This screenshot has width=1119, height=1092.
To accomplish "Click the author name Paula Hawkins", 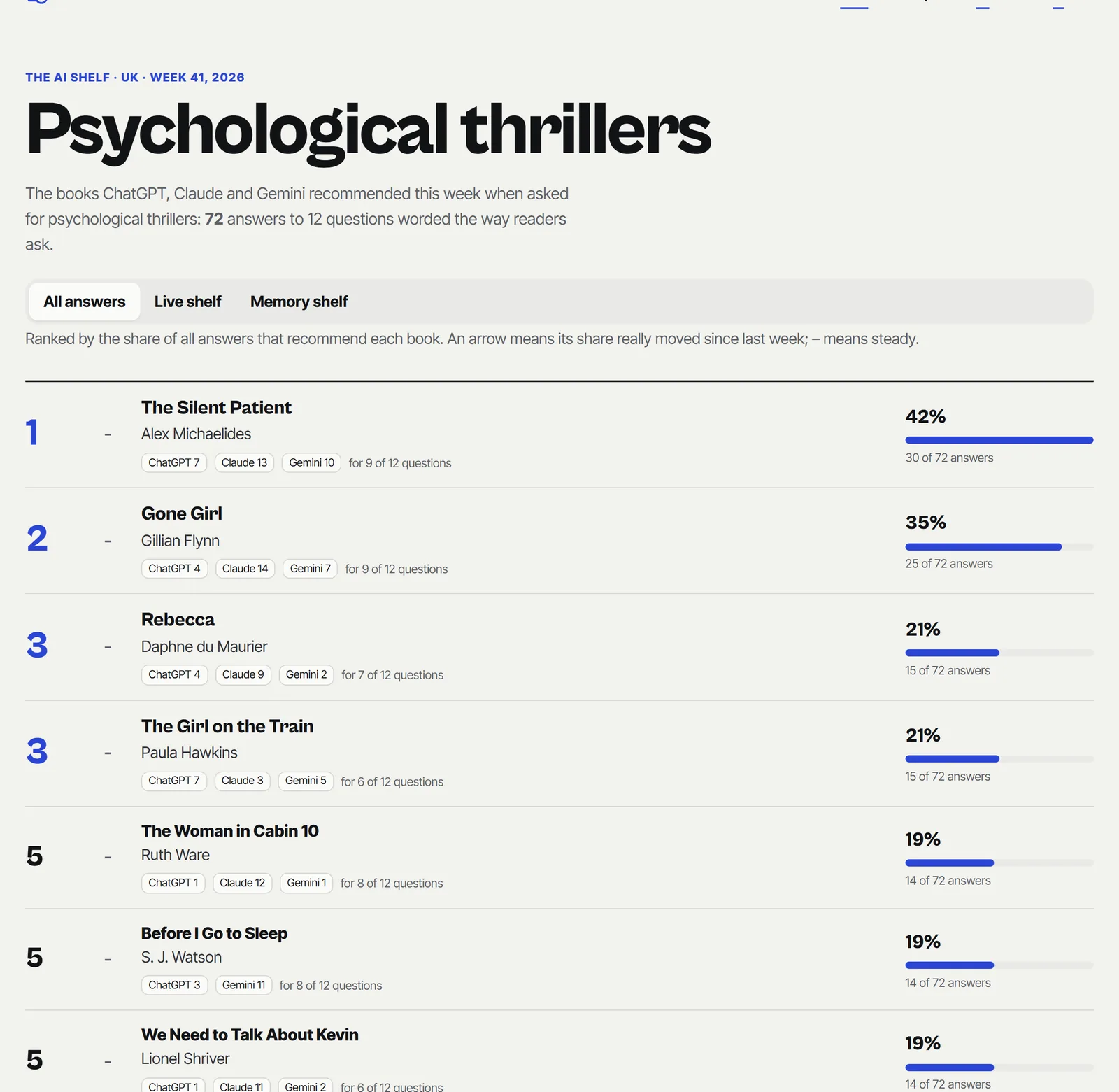I will [x=190, y=753].
